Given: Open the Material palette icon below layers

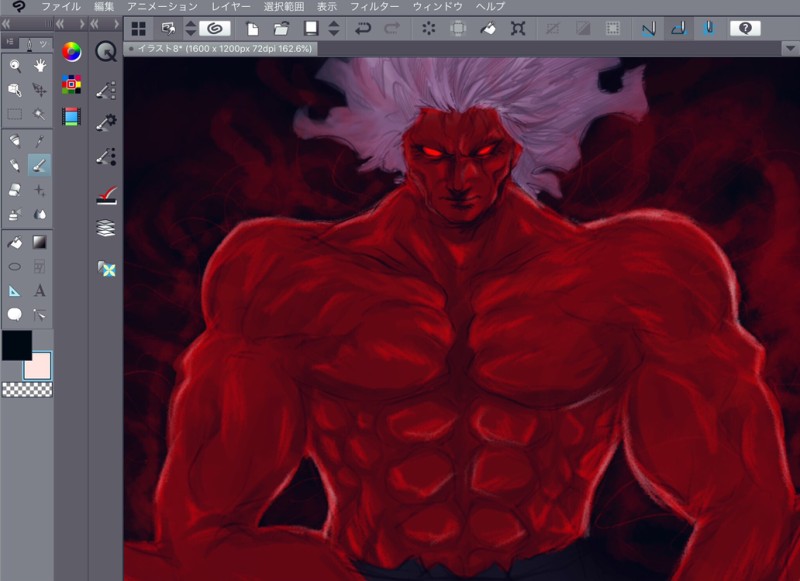Looking at the screenshot, I should [107, 268].
